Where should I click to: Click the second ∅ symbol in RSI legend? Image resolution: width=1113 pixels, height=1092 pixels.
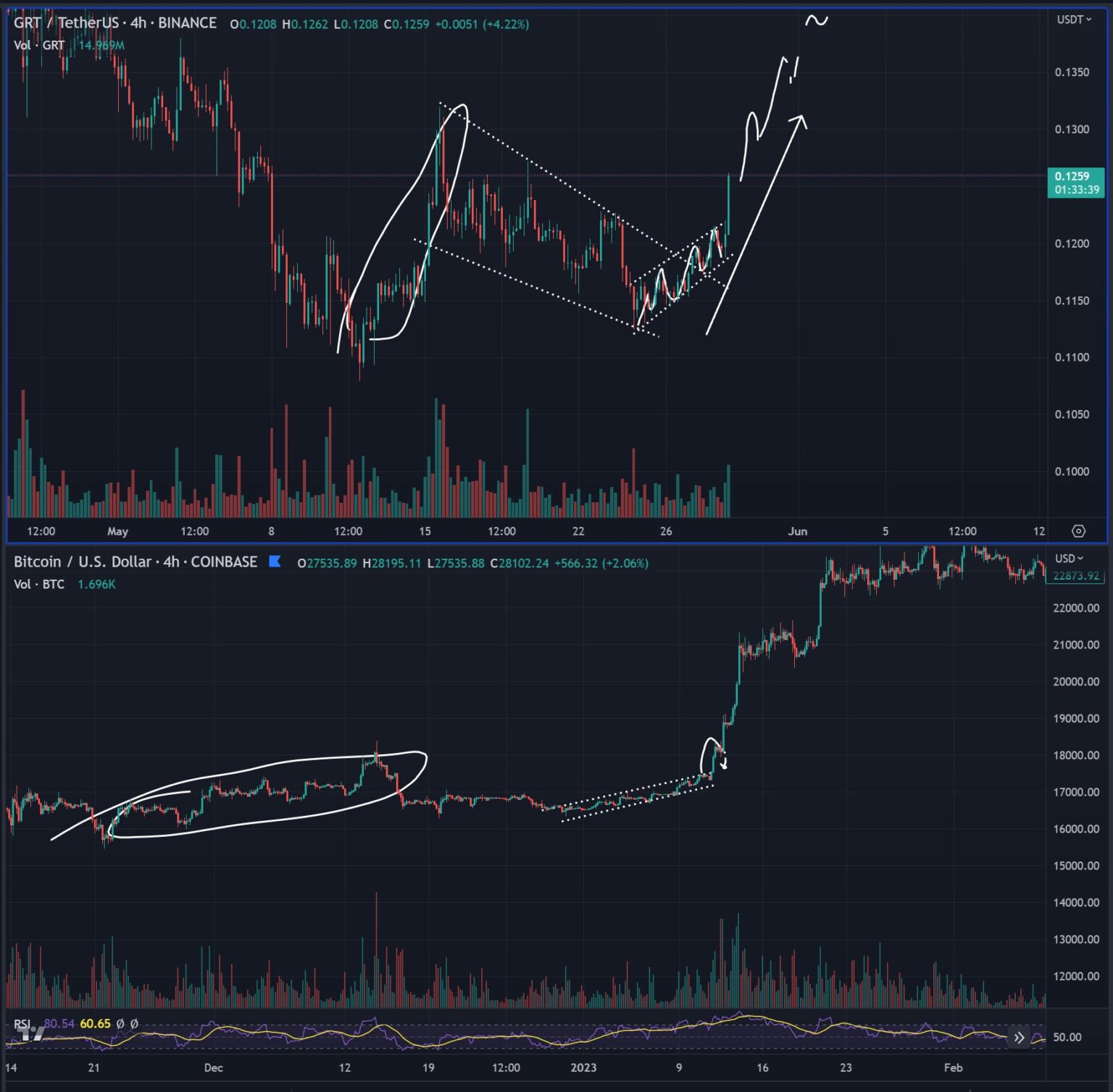pyautogui.click(x=134, y=1024)
